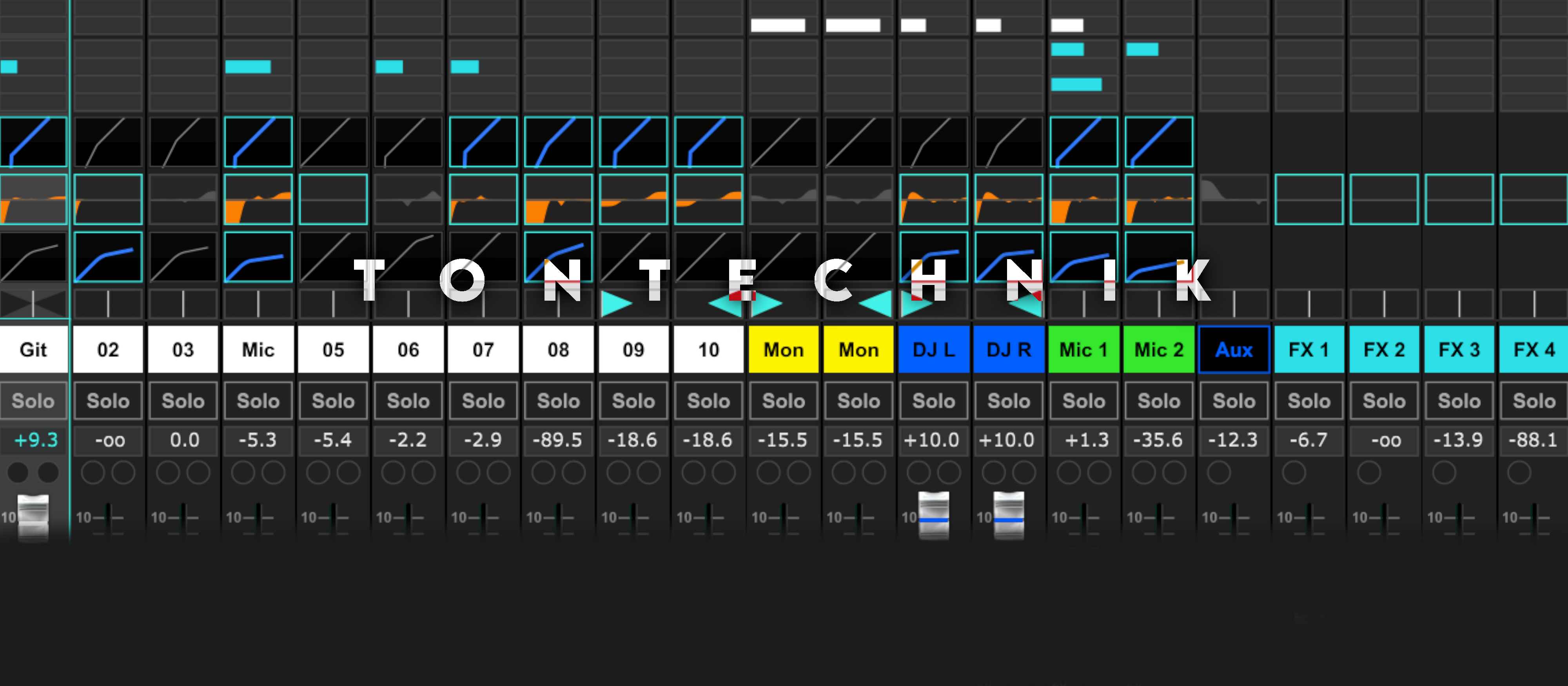Click the cyan send block on Mic 2 channel
Viewport: 1568px width, 686px height.
tap(1142, 49)
